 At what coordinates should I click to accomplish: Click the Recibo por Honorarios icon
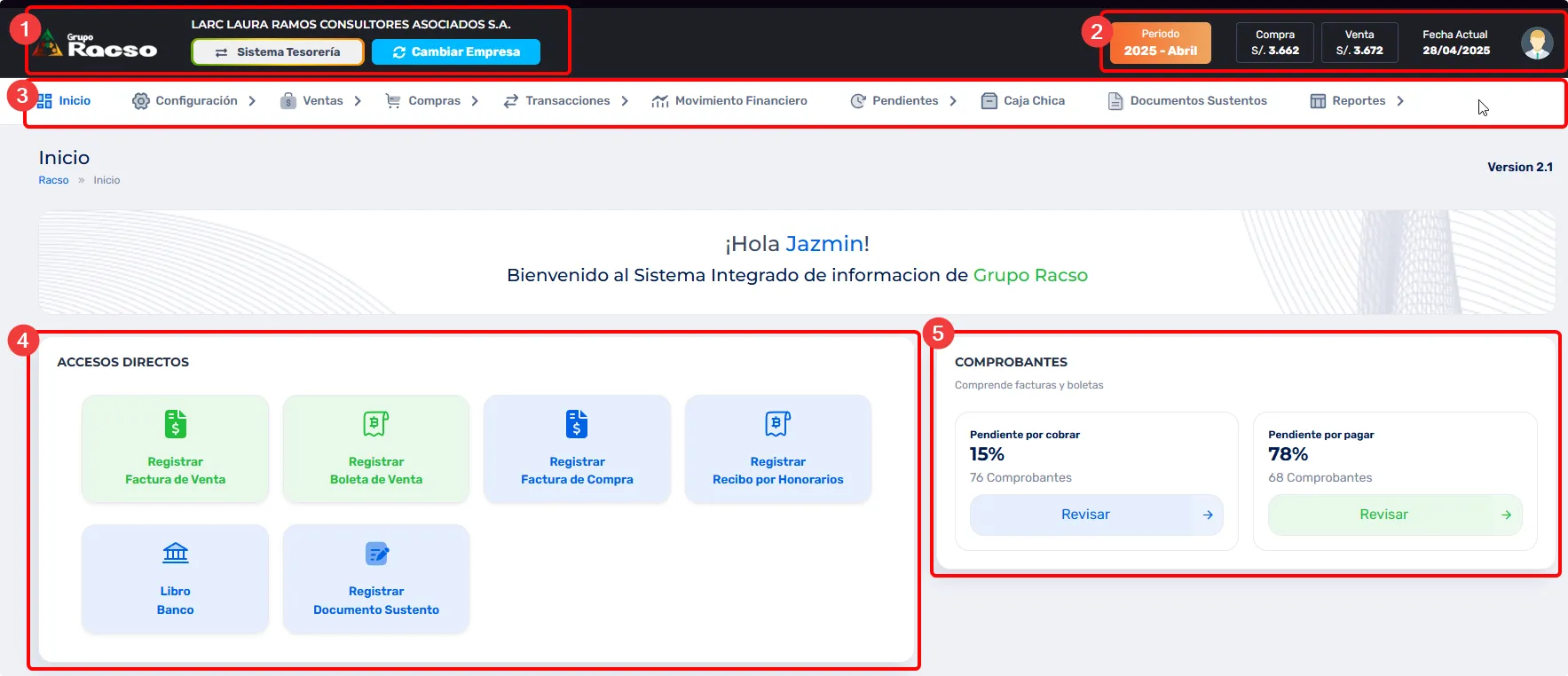pyautogui.click(x=777, y=424)
